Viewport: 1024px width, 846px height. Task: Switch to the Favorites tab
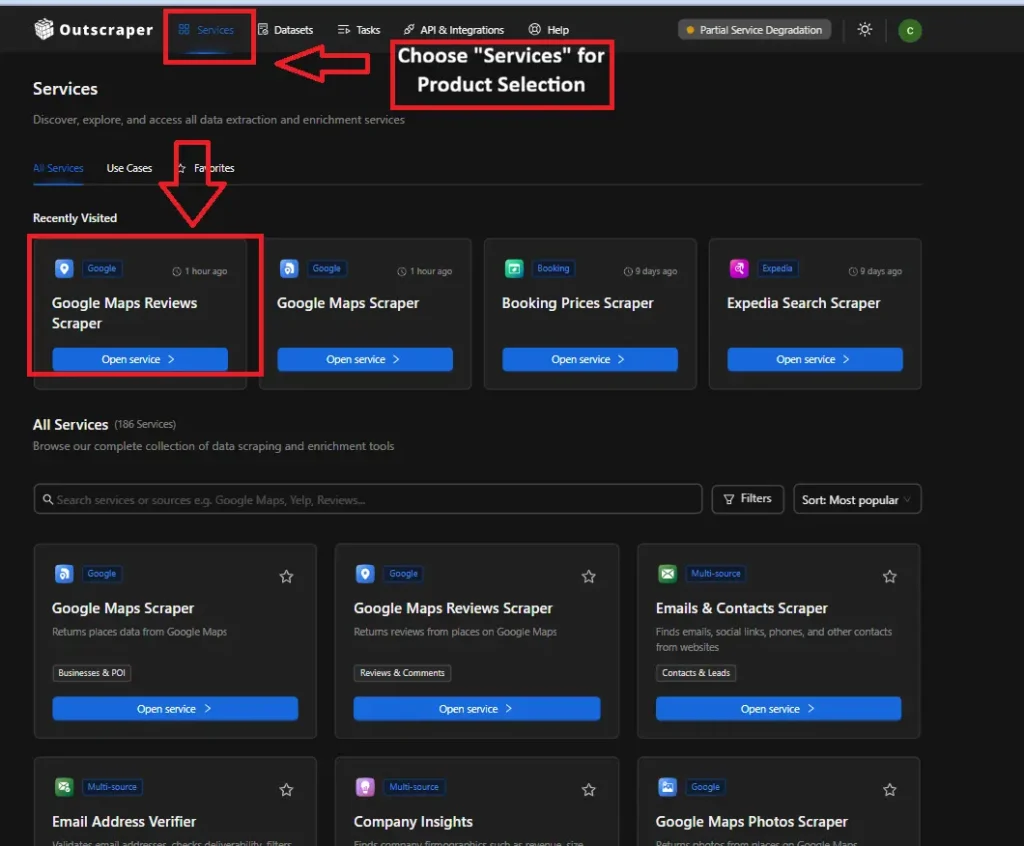(206, 168)
